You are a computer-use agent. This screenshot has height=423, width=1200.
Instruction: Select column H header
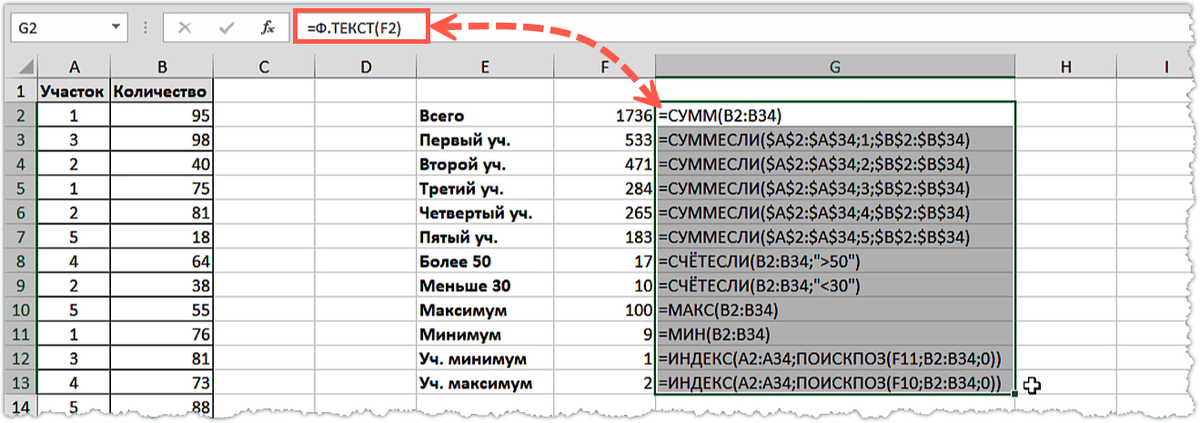click(x=1066, y=66)
